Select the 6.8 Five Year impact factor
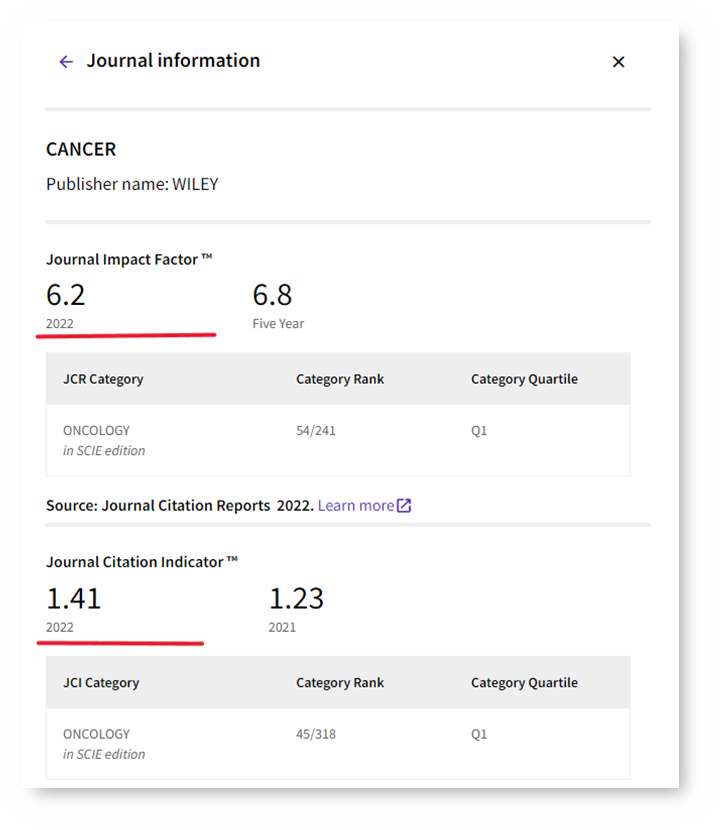Image resolution: width=721 pixels, height=830 pixels. pos(272,295)
